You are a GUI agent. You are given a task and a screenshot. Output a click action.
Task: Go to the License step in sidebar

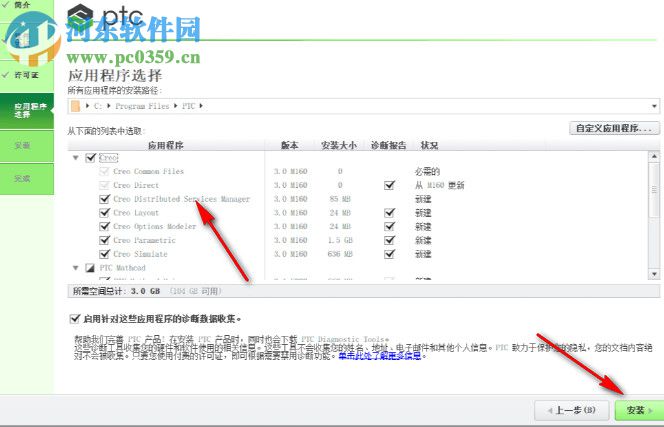(27, 75)
